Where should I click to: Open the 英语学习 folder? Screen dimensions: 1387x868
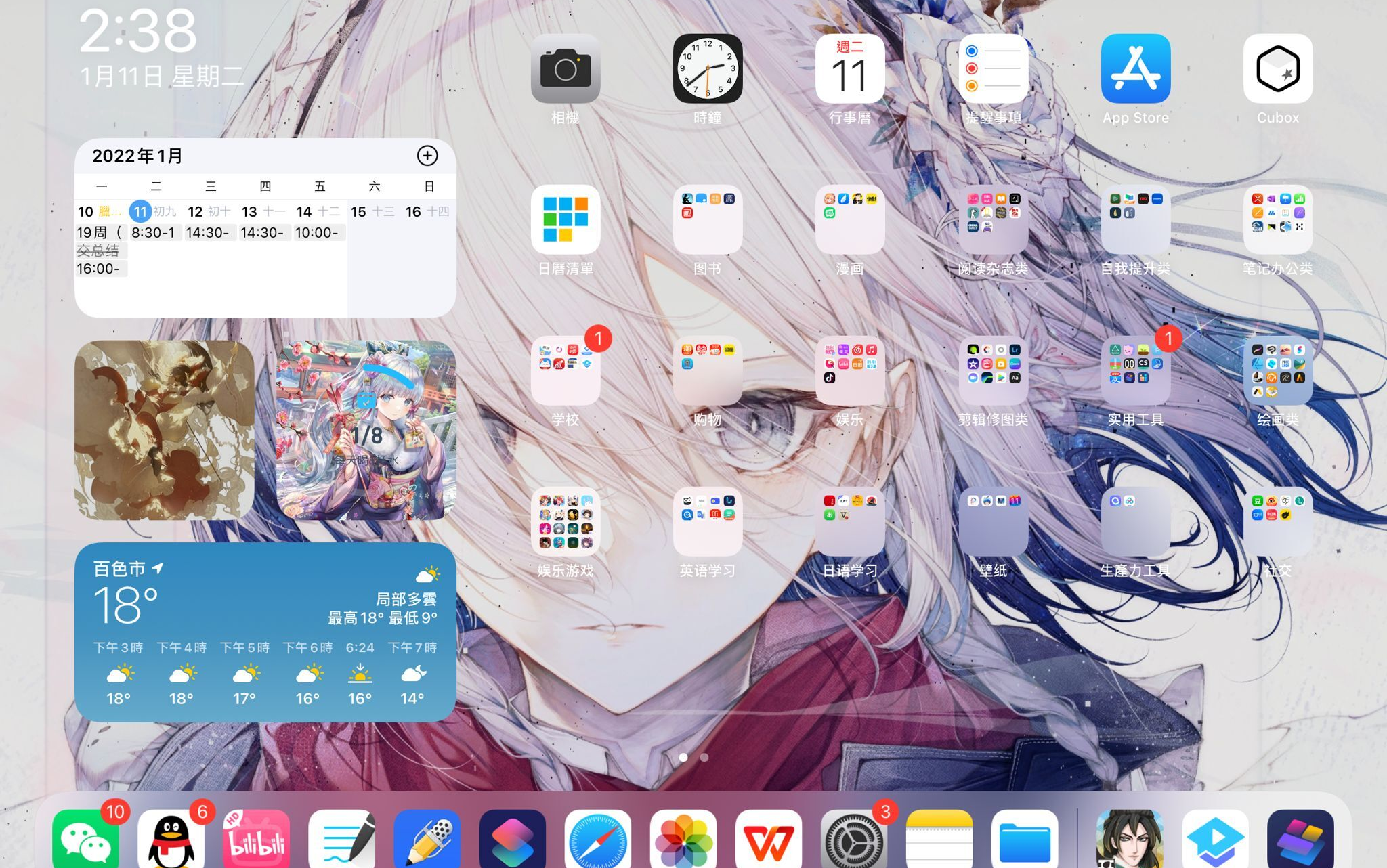pos(708,521)
